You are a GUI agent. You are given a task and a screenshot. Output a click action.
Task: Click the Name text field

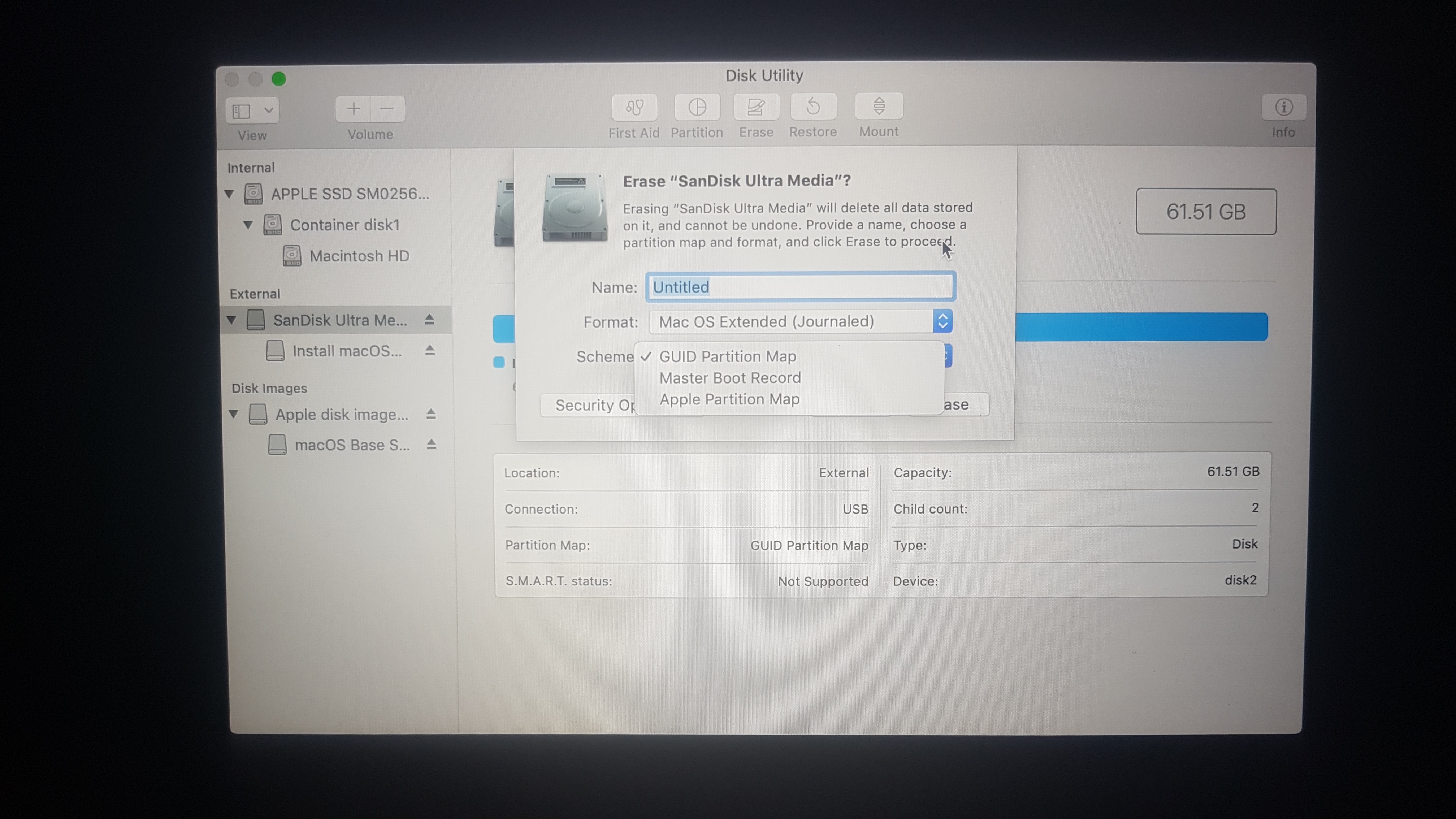click(x=800, y=287)
